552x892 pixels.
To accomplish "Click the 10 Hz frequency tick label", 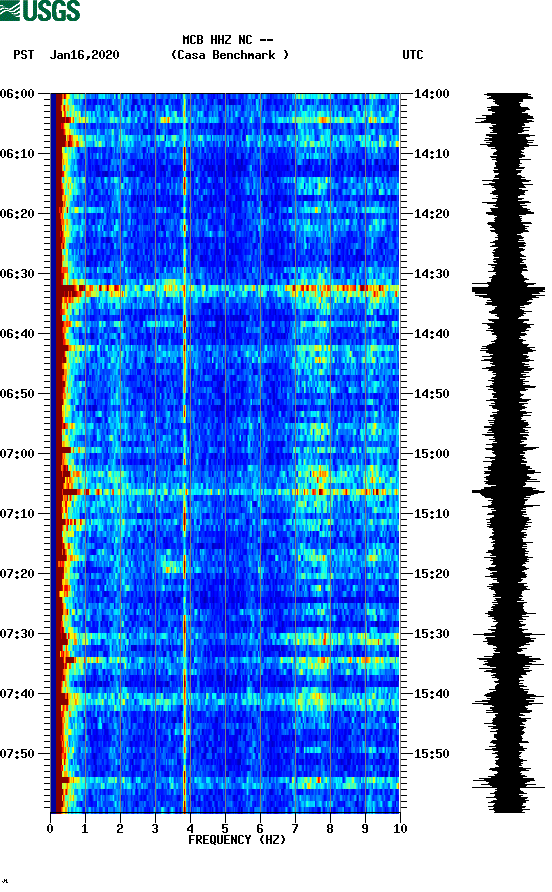I will (400, 829).
